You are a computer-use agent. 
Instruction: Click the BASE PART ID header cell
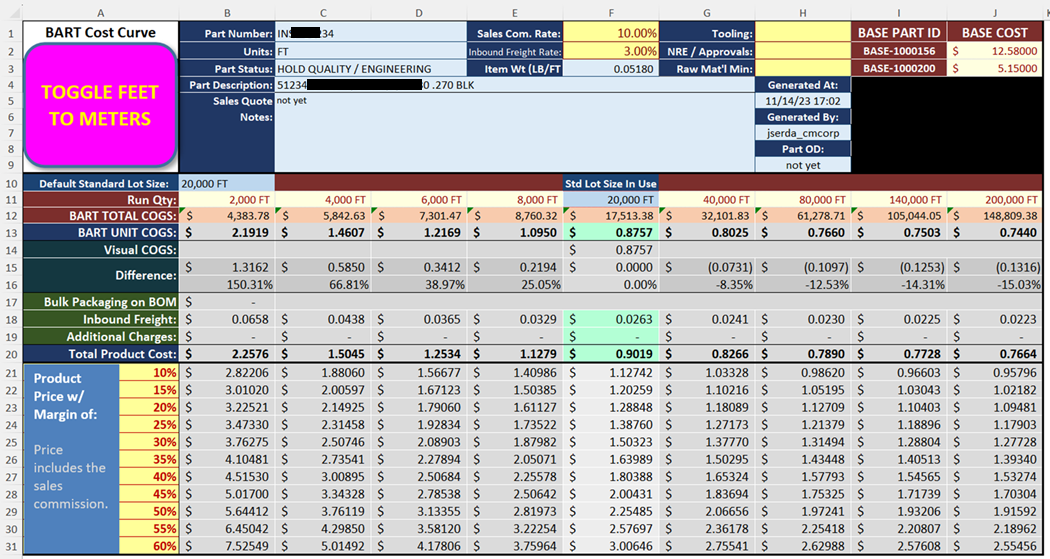(899, 33)
